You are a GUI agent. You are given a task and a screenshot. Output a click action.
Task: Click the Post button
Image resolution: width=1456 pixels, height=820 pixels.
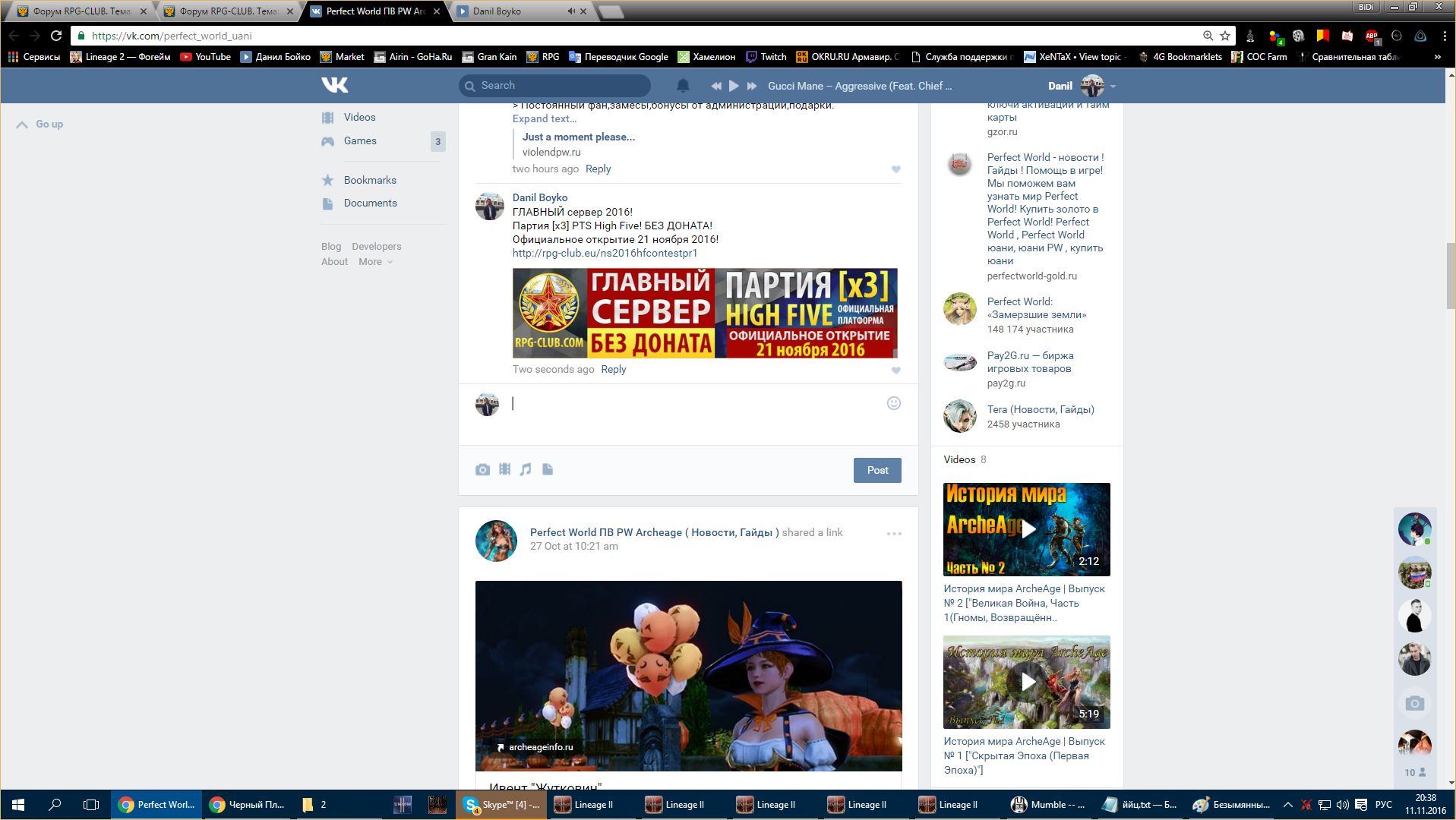coord(877,470)
